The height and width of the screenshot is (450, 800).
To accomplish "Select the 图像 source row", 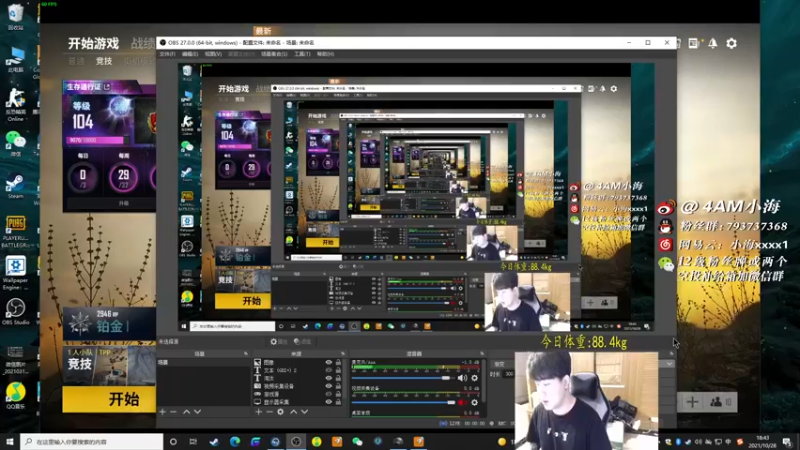I will (297, 362).
